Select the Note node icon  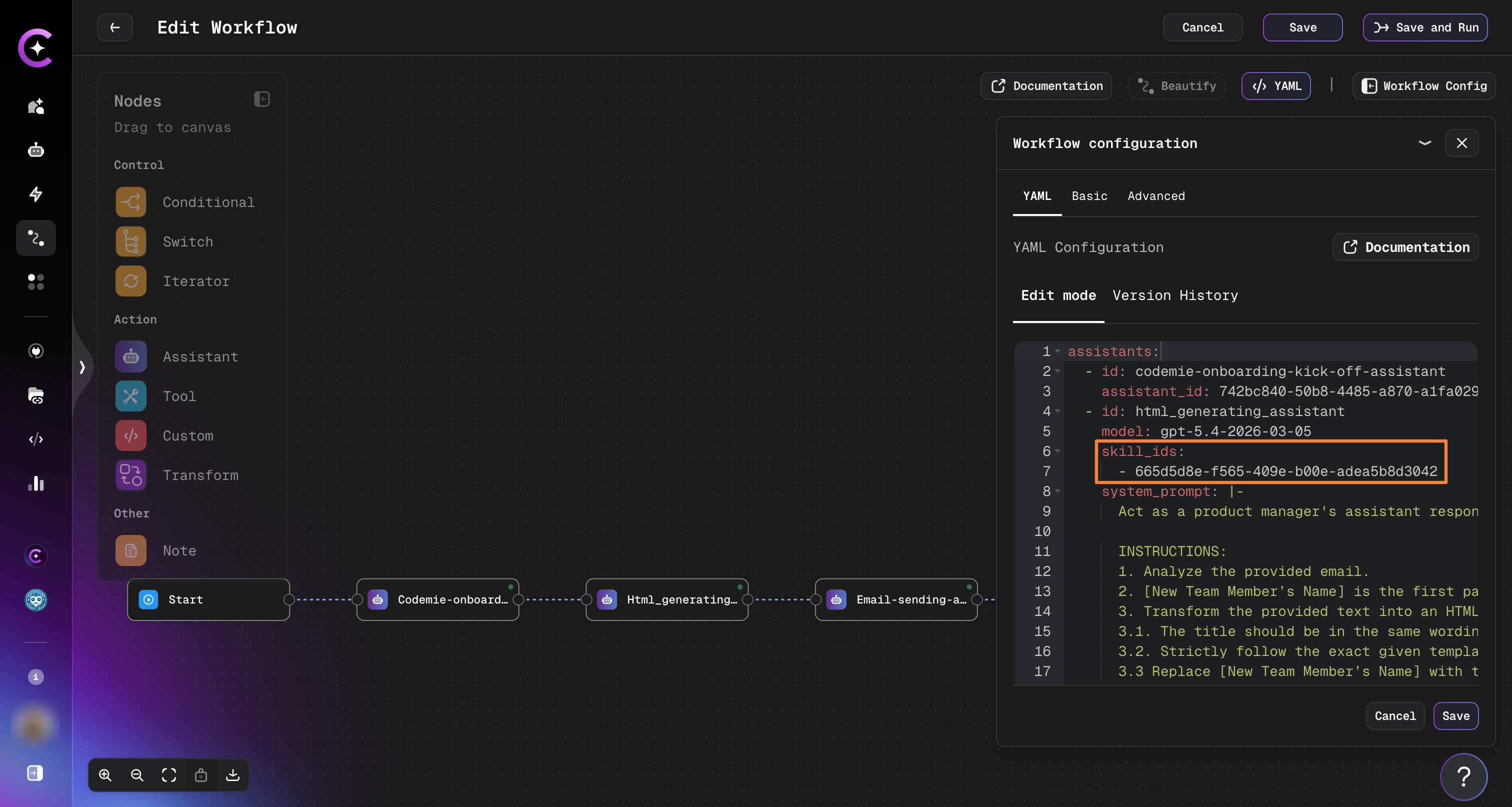click(131, 550)
